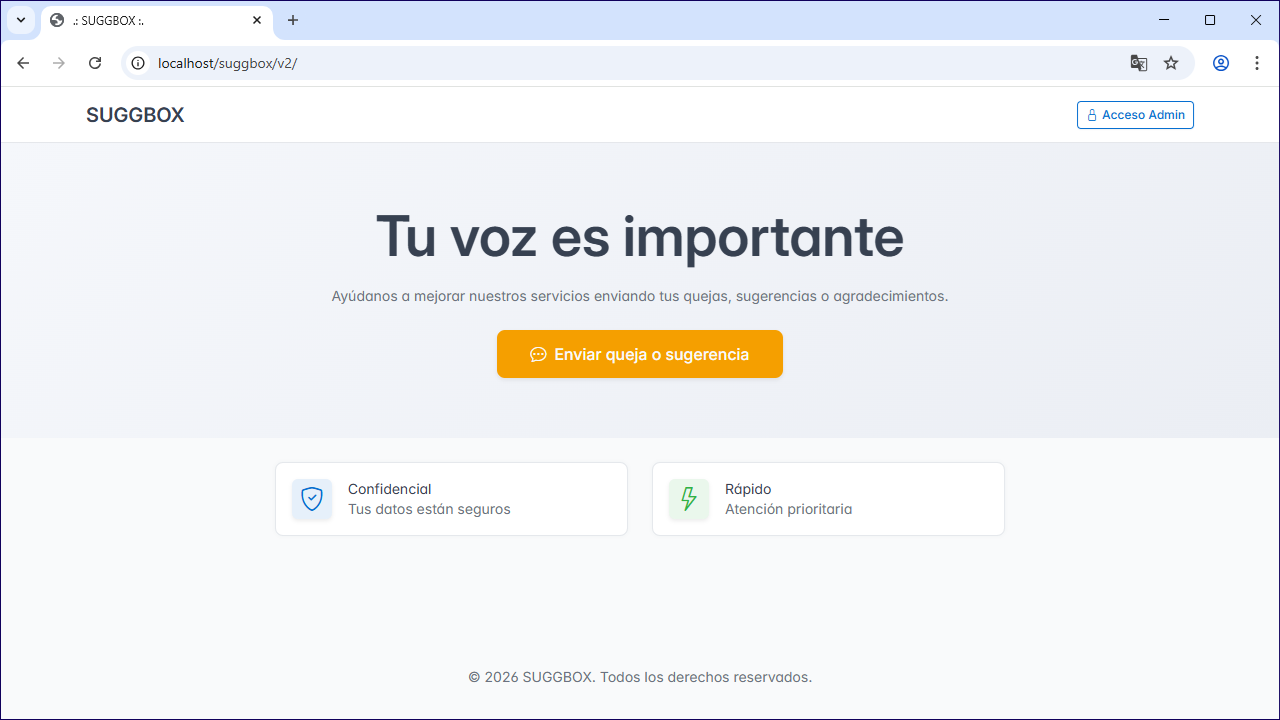Open the Google Translate page icon
1280x720 pixels.
click(1139, 63)
